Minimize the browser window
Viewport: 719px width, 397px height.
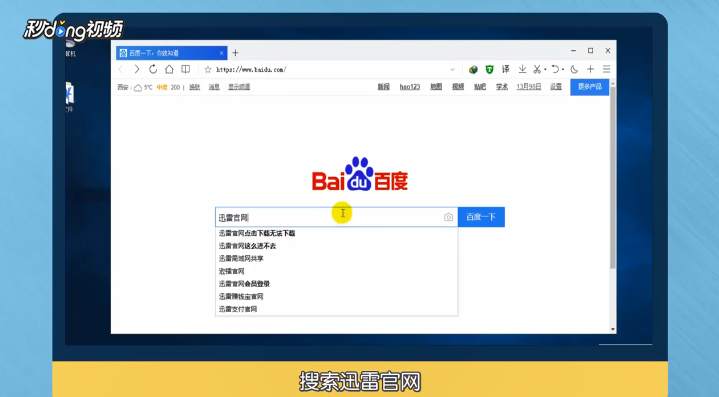[573, 50]
